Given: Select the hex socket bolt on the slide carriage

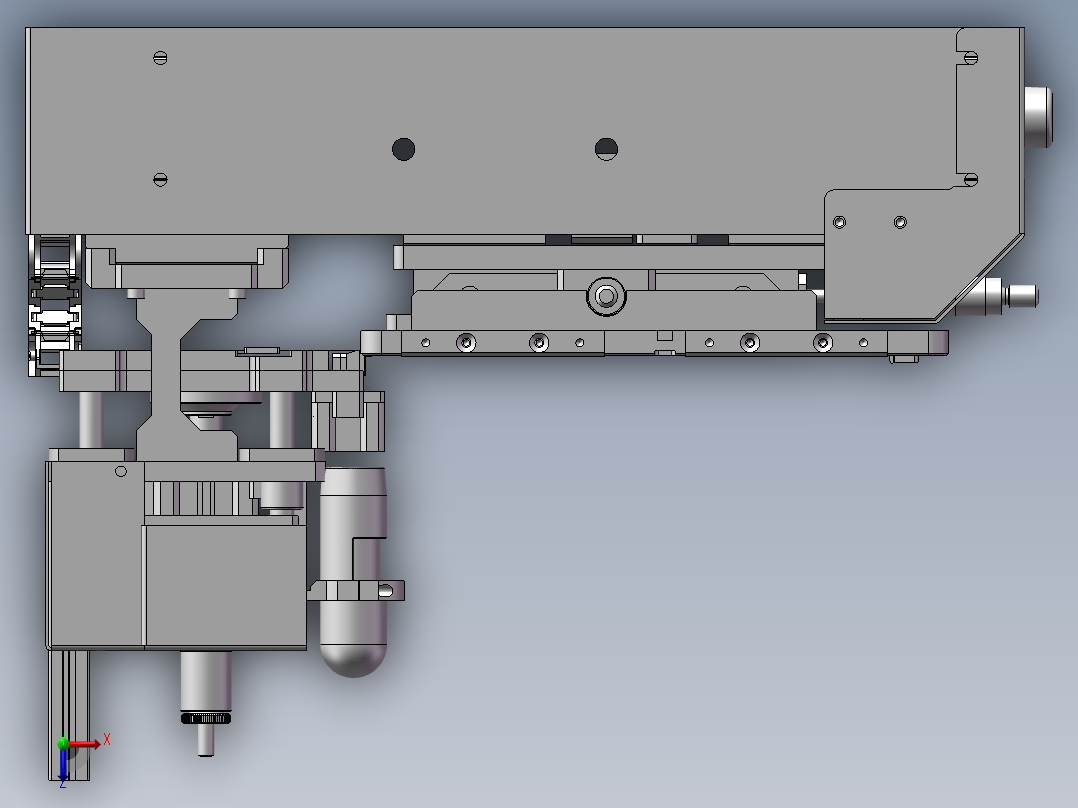Looking at the screenshot, I should click(606, 296).
